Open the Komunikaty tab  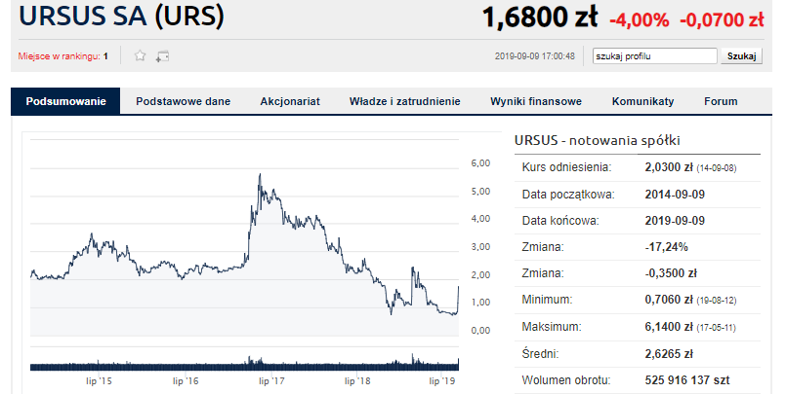pyautogui.click(x=643, y=101)
